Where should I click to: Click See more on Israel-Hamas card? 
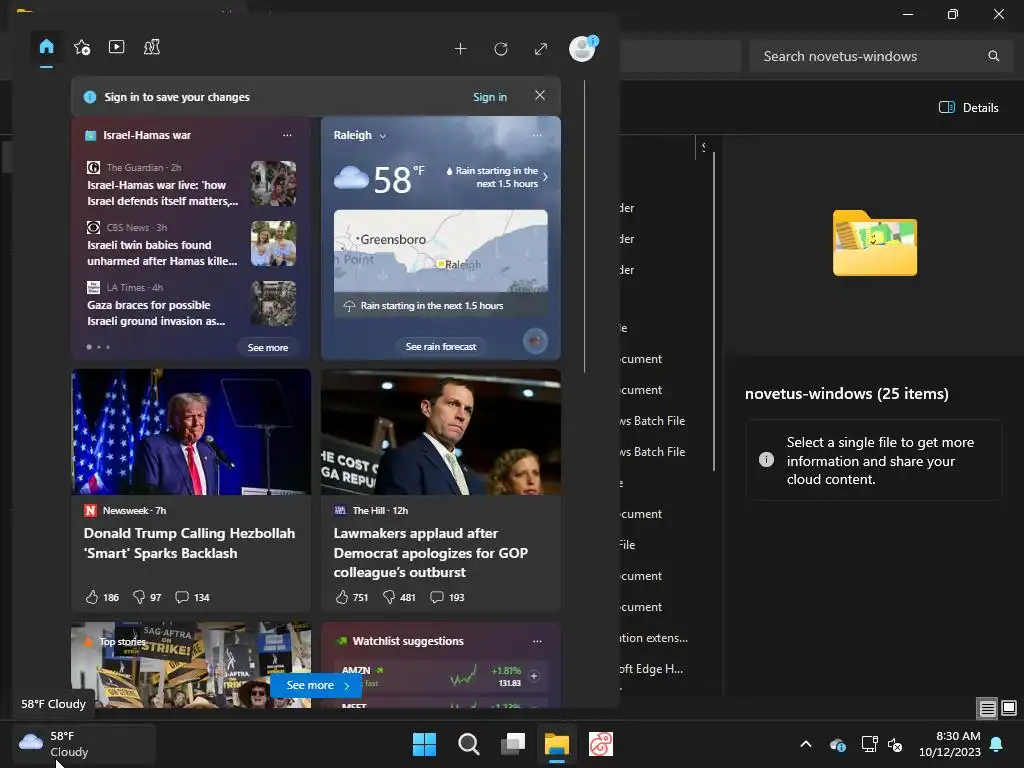(268, 347)
